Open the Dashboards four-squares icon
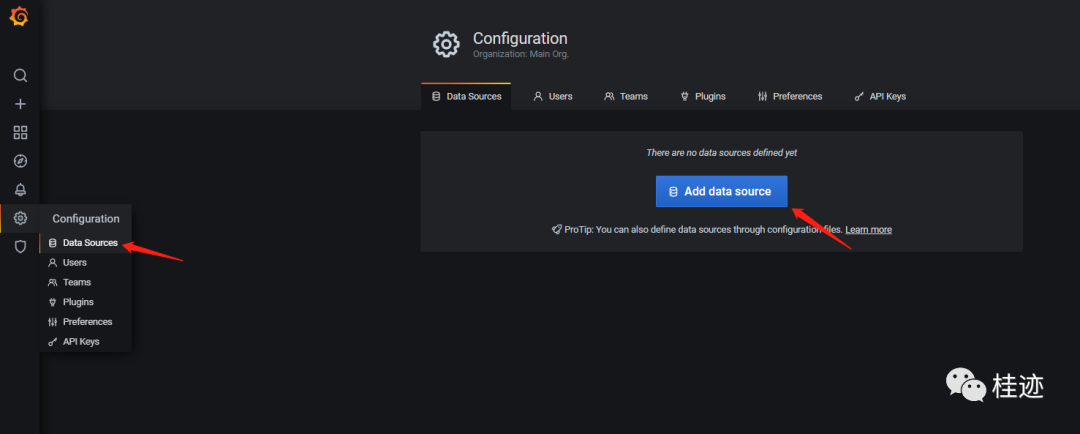1080x434 pixels. 20,132
